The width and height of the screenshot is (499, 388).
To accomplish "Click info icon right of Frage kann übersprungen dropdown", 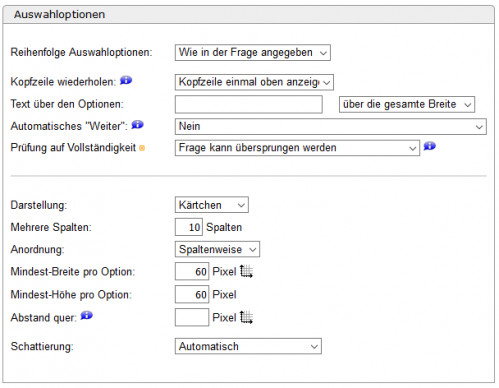I will pos(430,146).
